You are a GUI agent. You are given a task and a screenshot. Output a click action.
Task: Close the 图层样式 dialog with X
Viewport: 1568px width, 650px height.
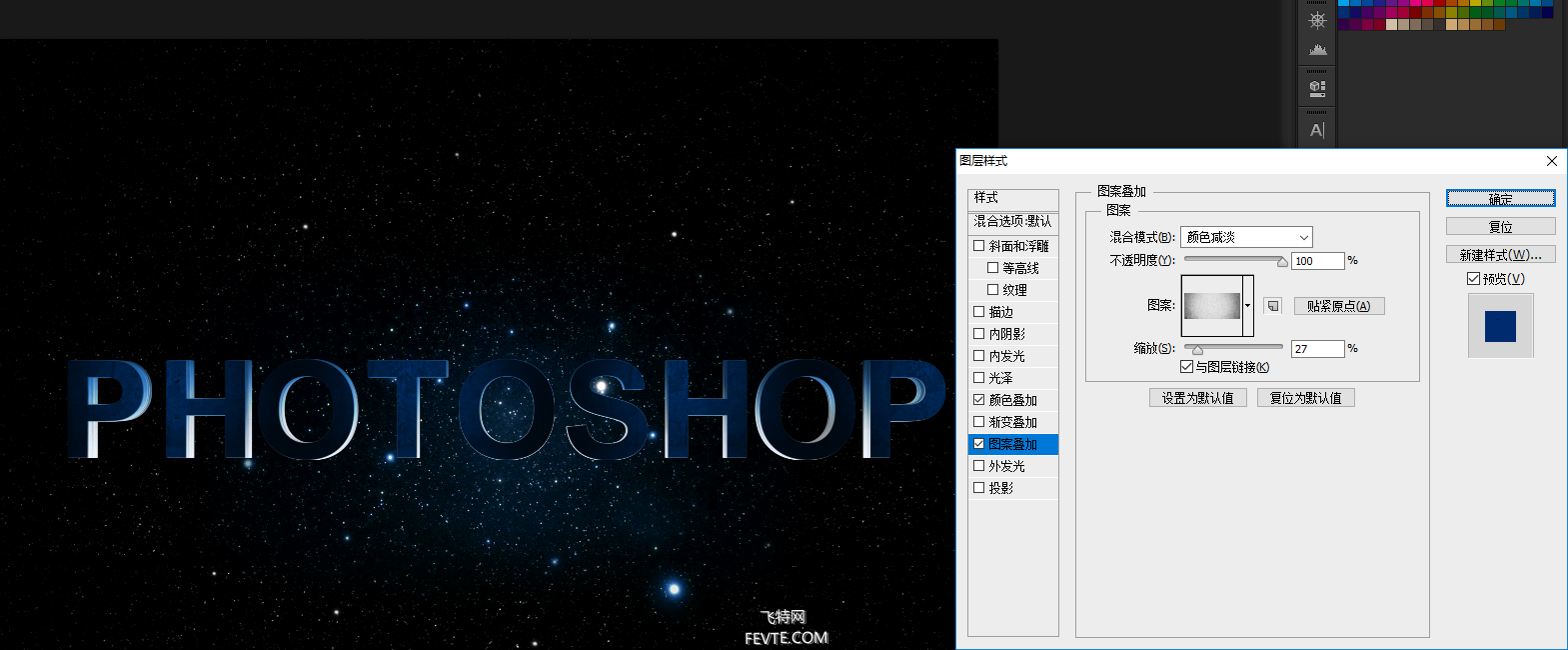tap(1551, 161)
